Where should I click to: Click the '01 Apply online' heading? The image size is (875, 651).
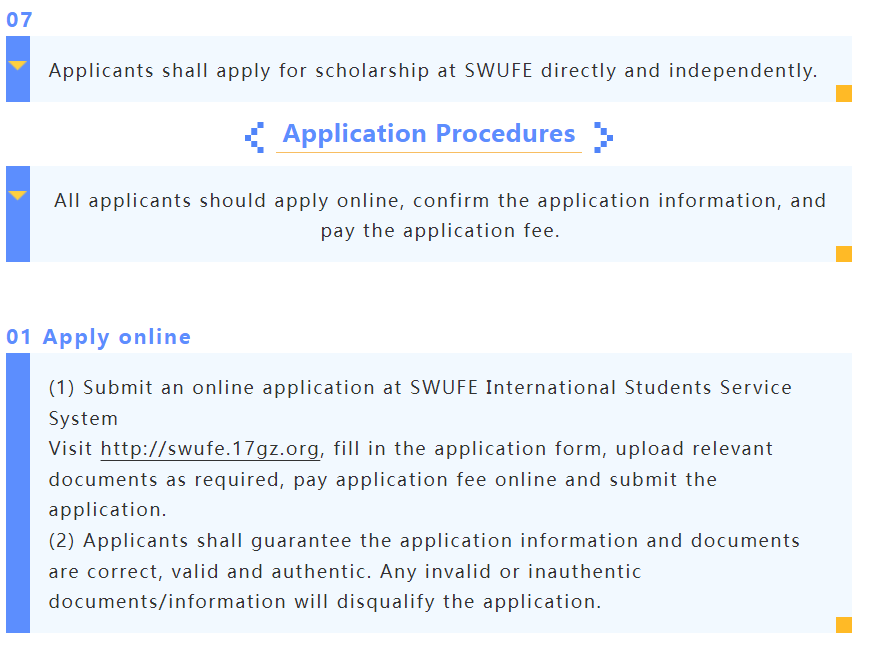99,337
